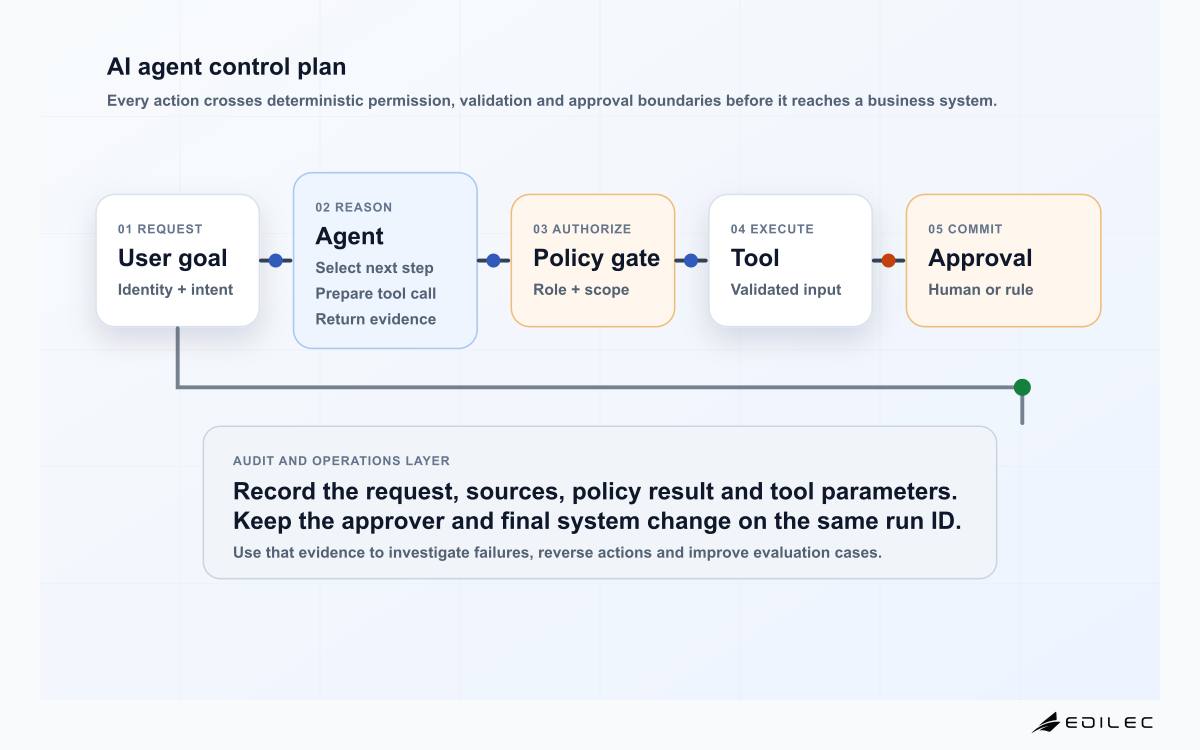Click the "Select next step" line
1200x750 pixels.
click(x=374, y=268)
